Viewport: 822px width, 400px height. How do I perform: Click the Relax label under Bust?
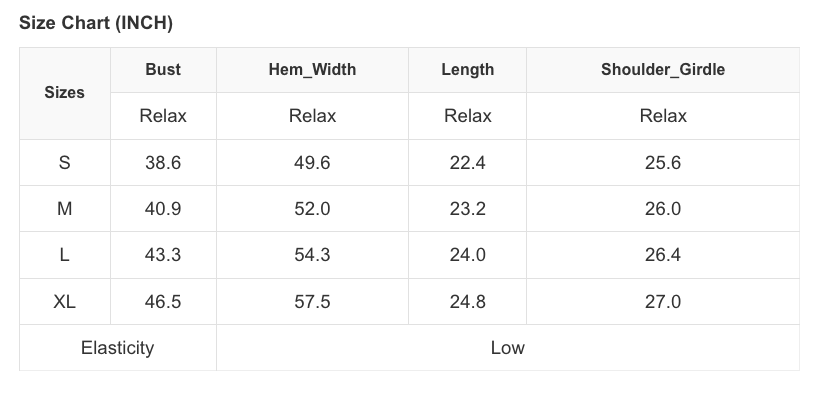coord(163,116)
